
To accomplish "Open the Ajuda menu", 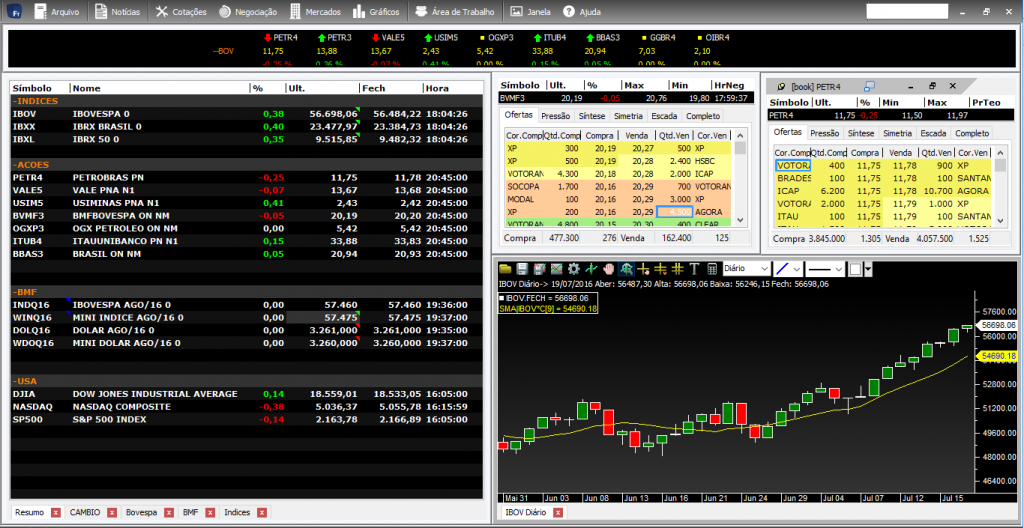I will [x=582, y=11].
